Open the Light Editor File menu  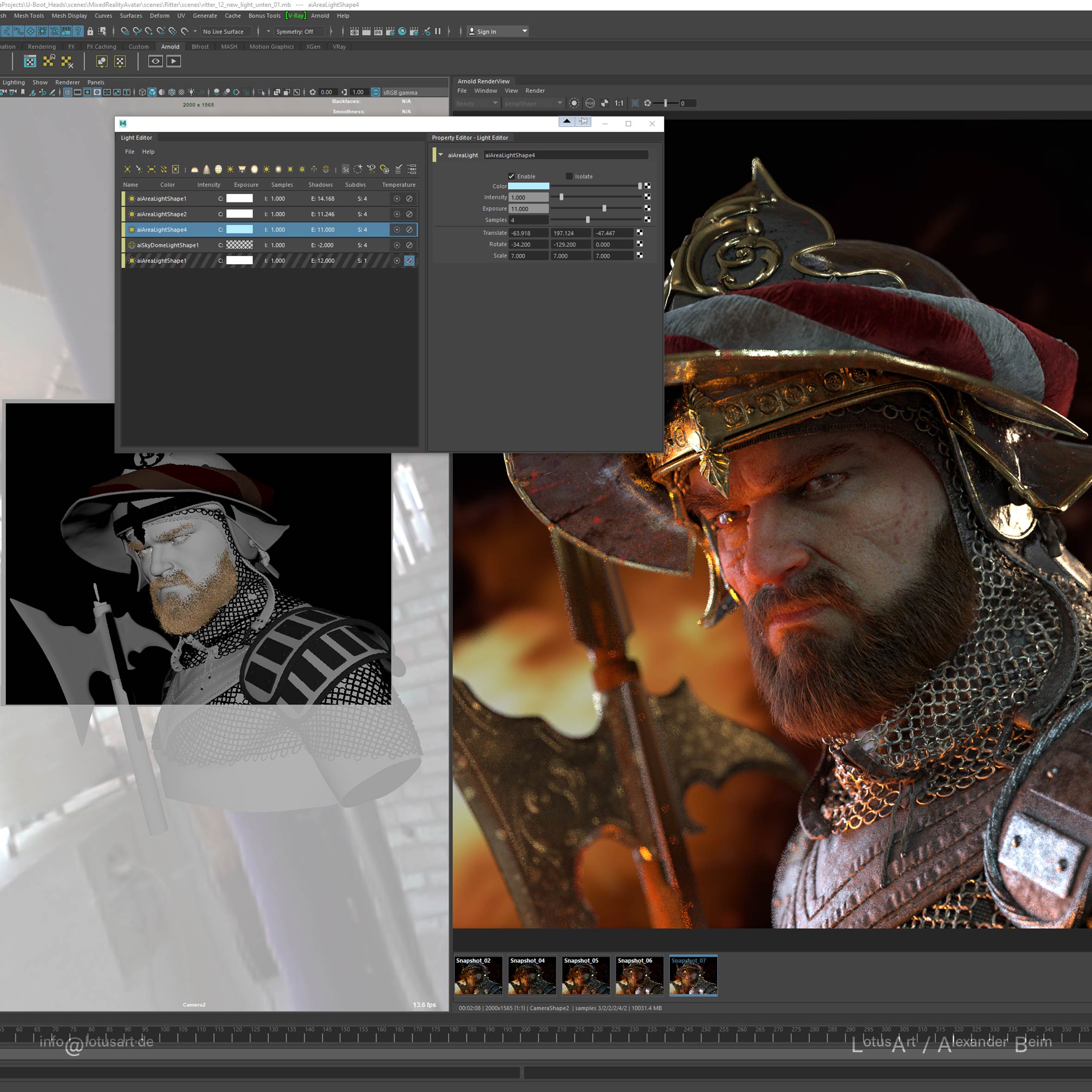(x=129, y=151)
